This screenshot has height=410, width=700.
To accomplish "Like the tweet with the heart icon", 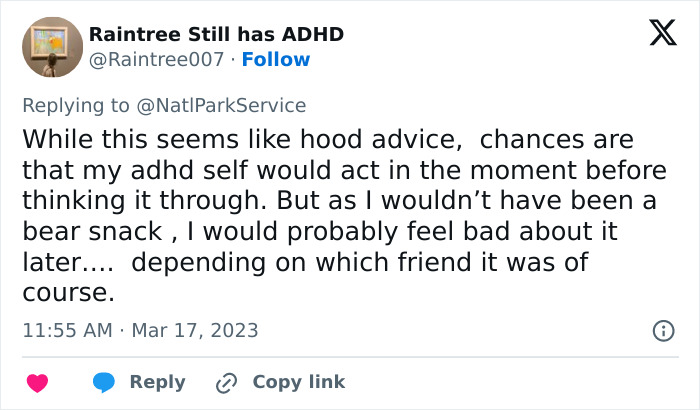I will pyautogui.click(x=38, y=382).
